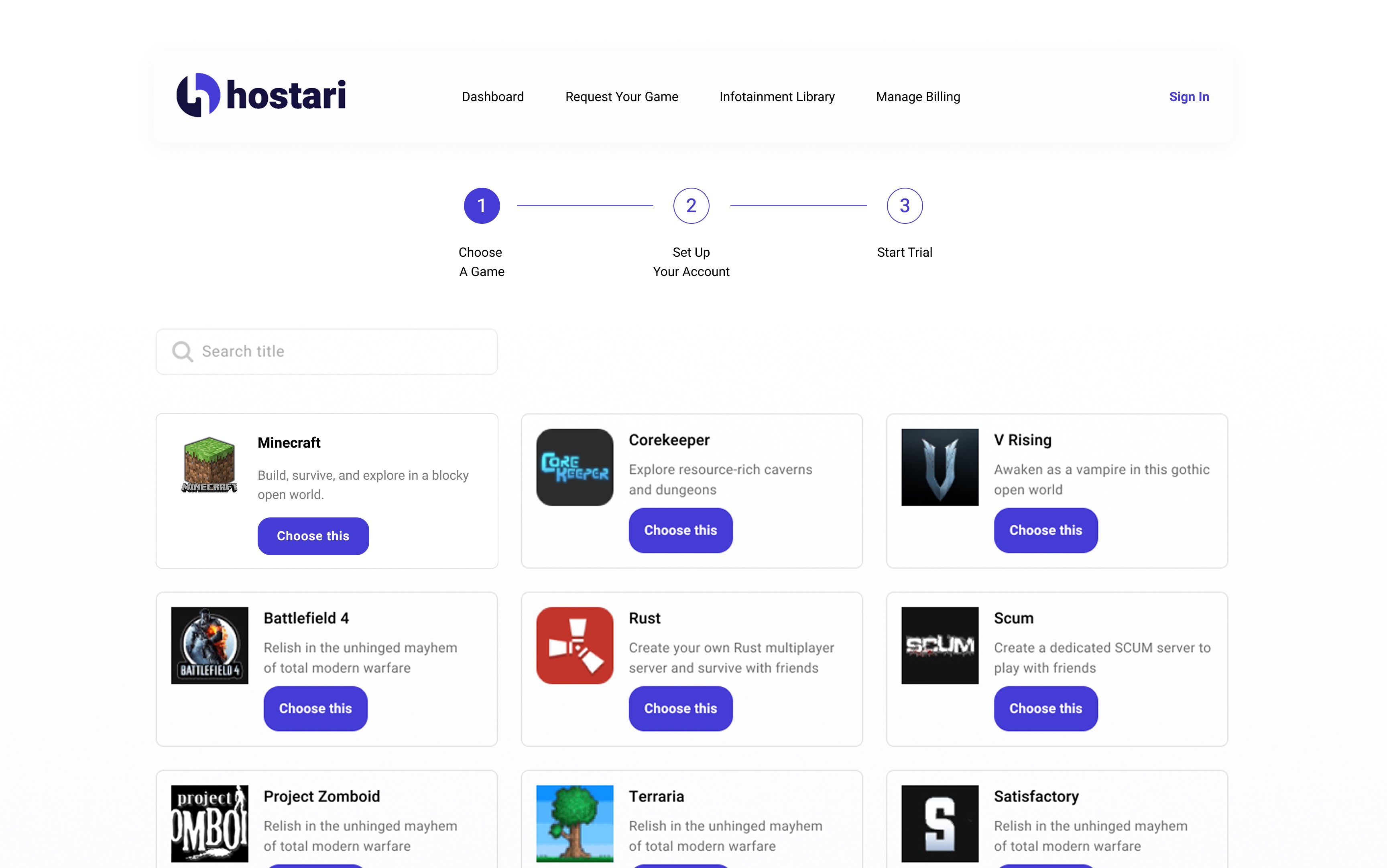Click 'Create a dedicated SCUM server' description

coord(1102,657)
